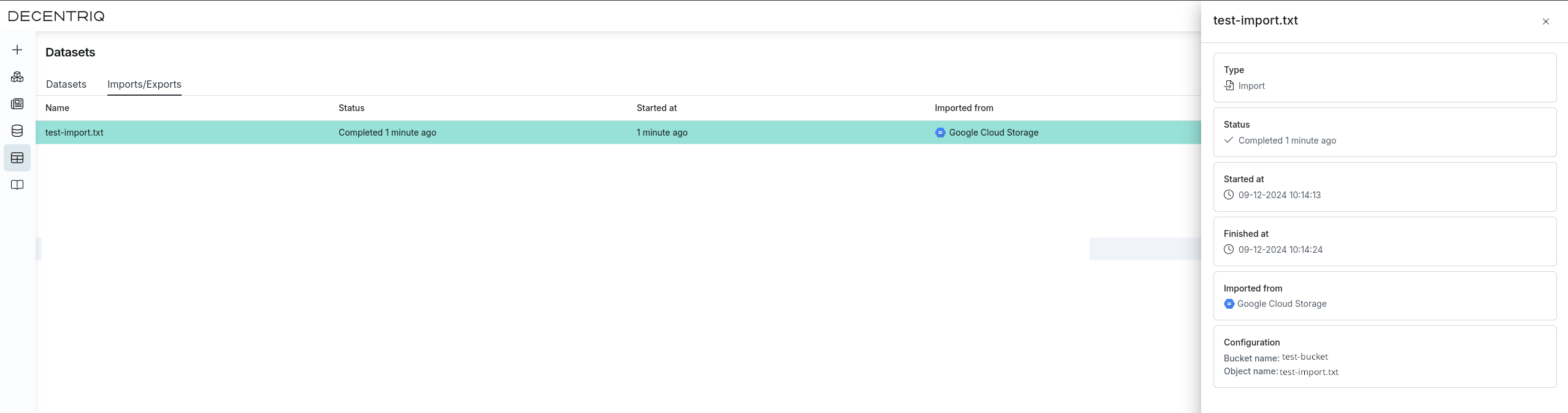Click the Started at column header

pyautogui.click(x=656, y=108)
